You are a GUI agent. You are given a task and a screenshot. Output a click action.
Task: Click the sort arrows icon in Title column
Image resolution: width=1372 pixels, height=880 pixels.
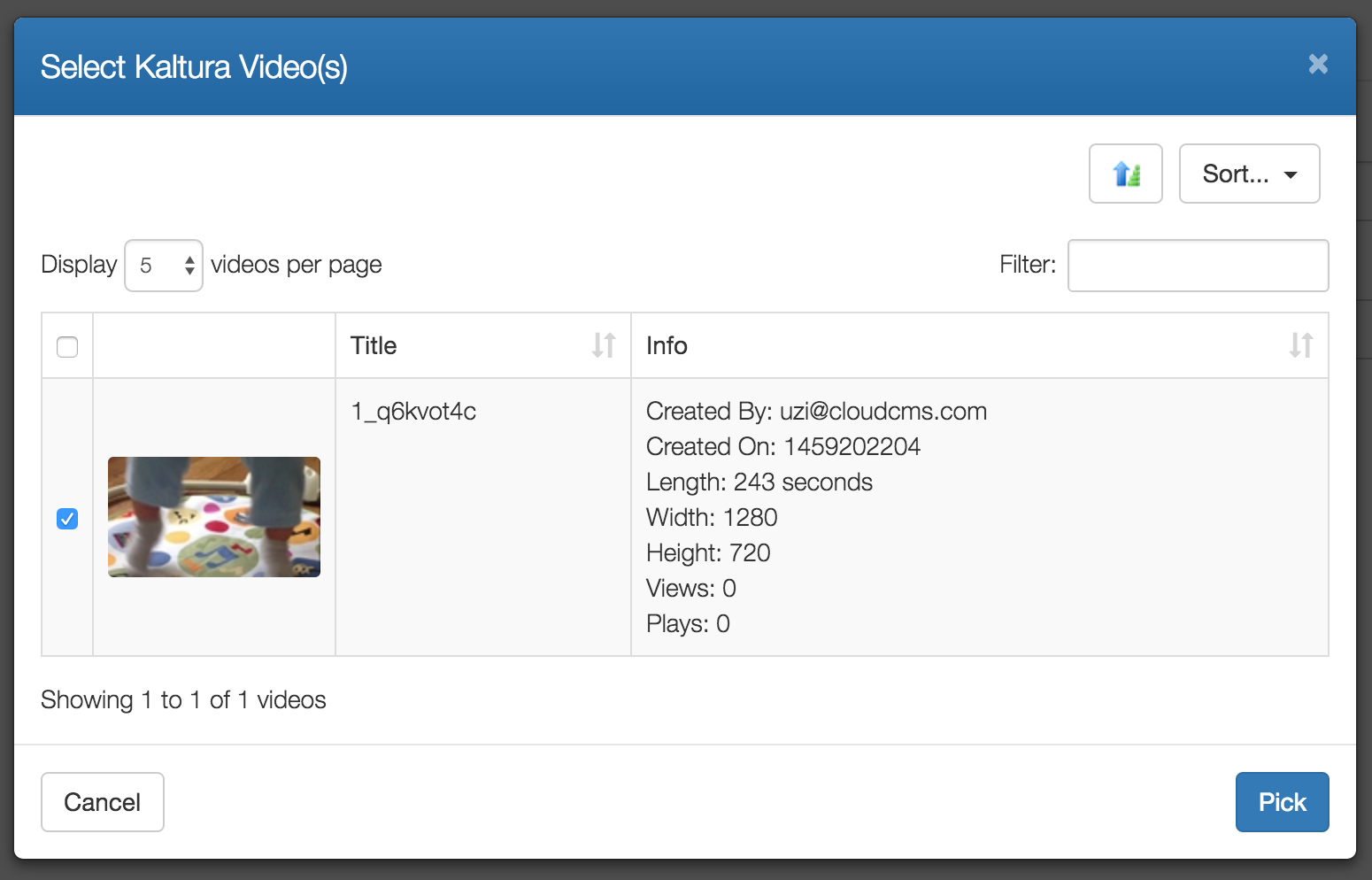(x=604, y=345)
